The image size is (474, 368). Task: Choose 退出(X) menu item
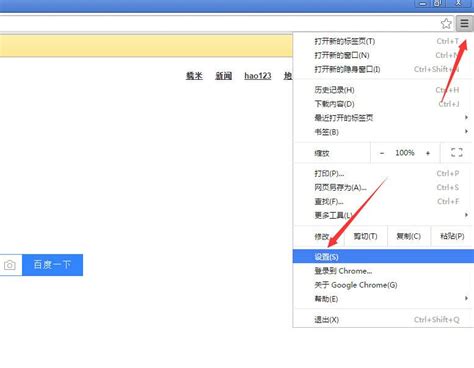coord(383,320)
